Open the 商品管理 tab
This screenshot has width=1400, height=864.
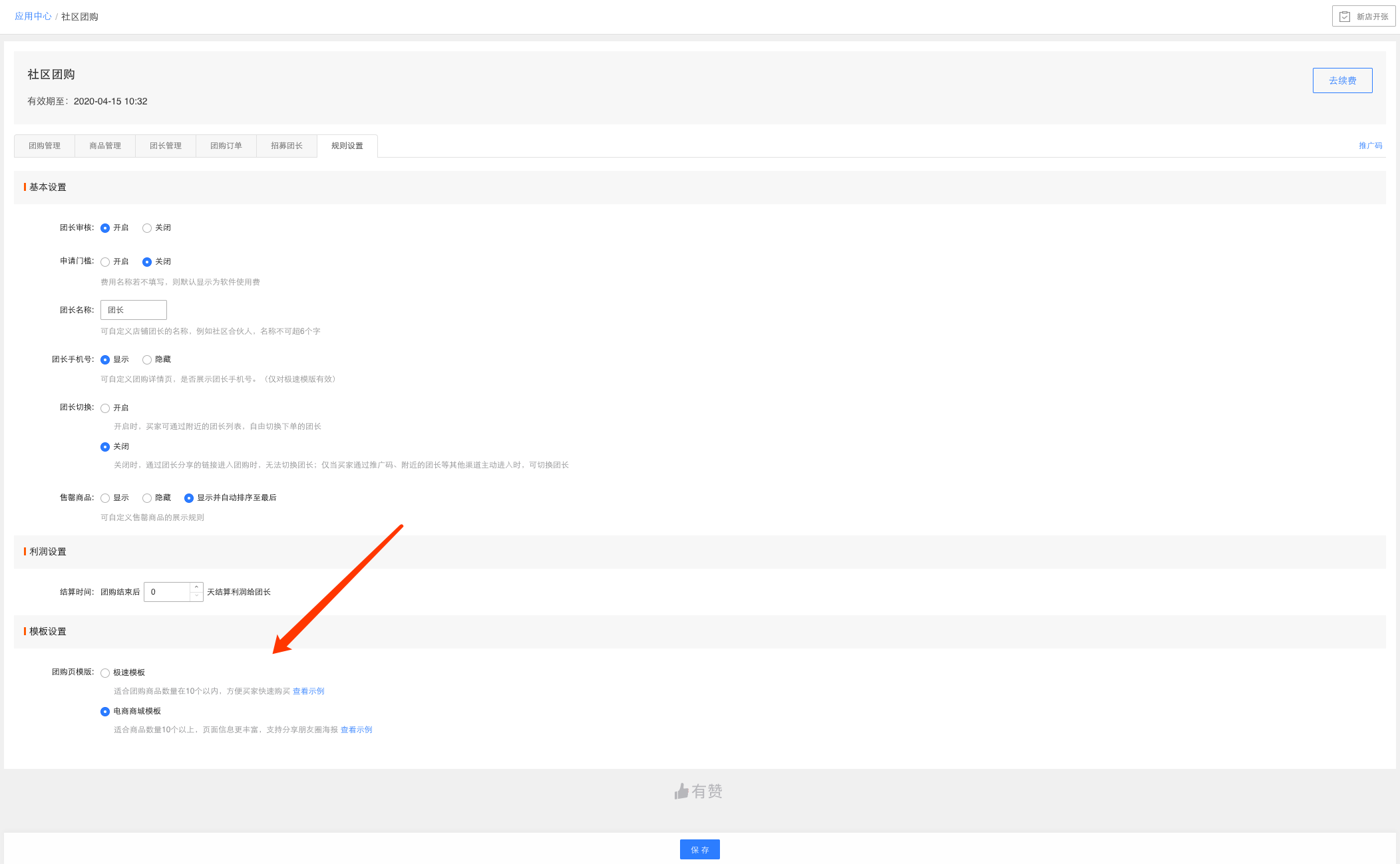click(x=105, y=146)
